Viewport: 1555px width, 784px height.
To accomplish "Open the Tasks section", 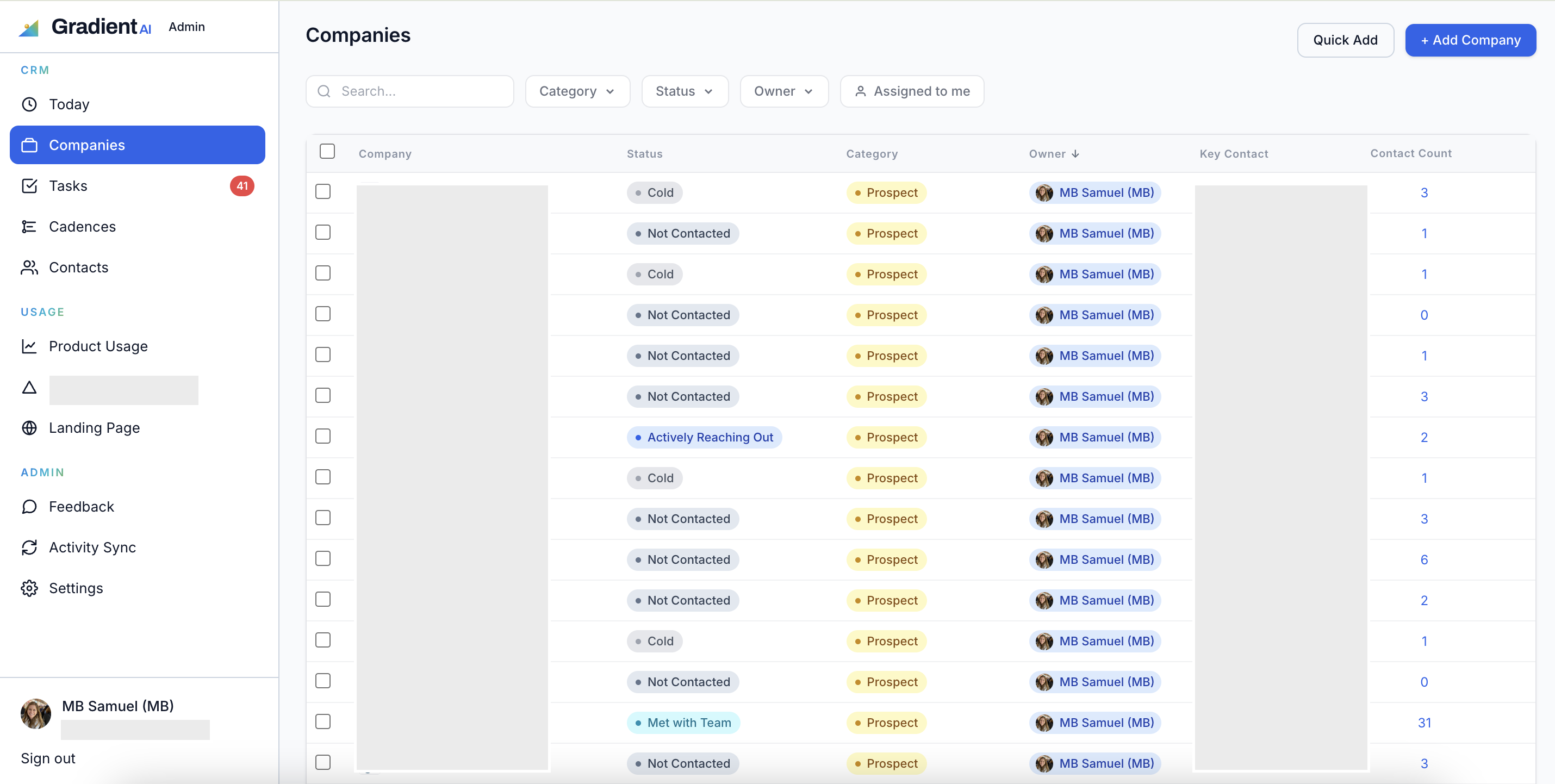I will tap(137, 186).
